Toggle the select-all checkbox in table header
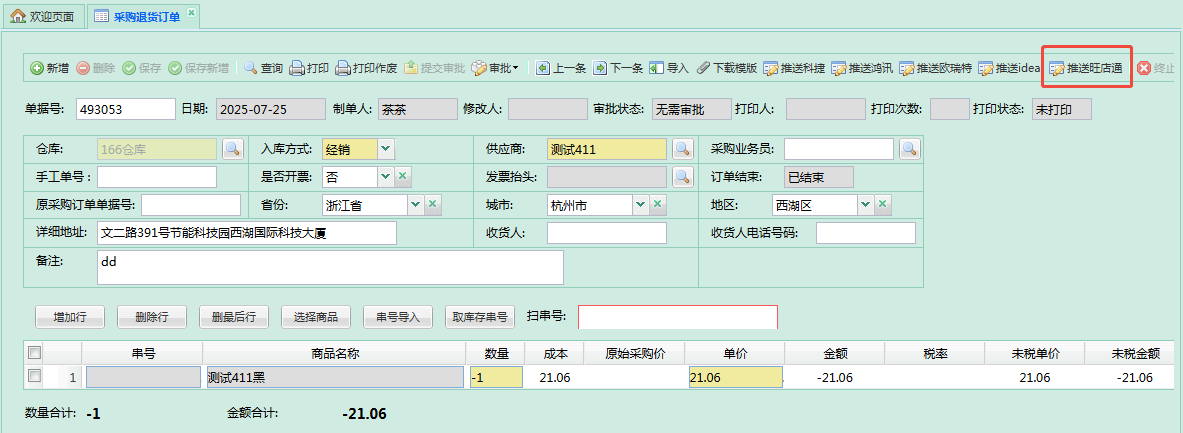This screenshot has height=433, width=1183. 35,352
